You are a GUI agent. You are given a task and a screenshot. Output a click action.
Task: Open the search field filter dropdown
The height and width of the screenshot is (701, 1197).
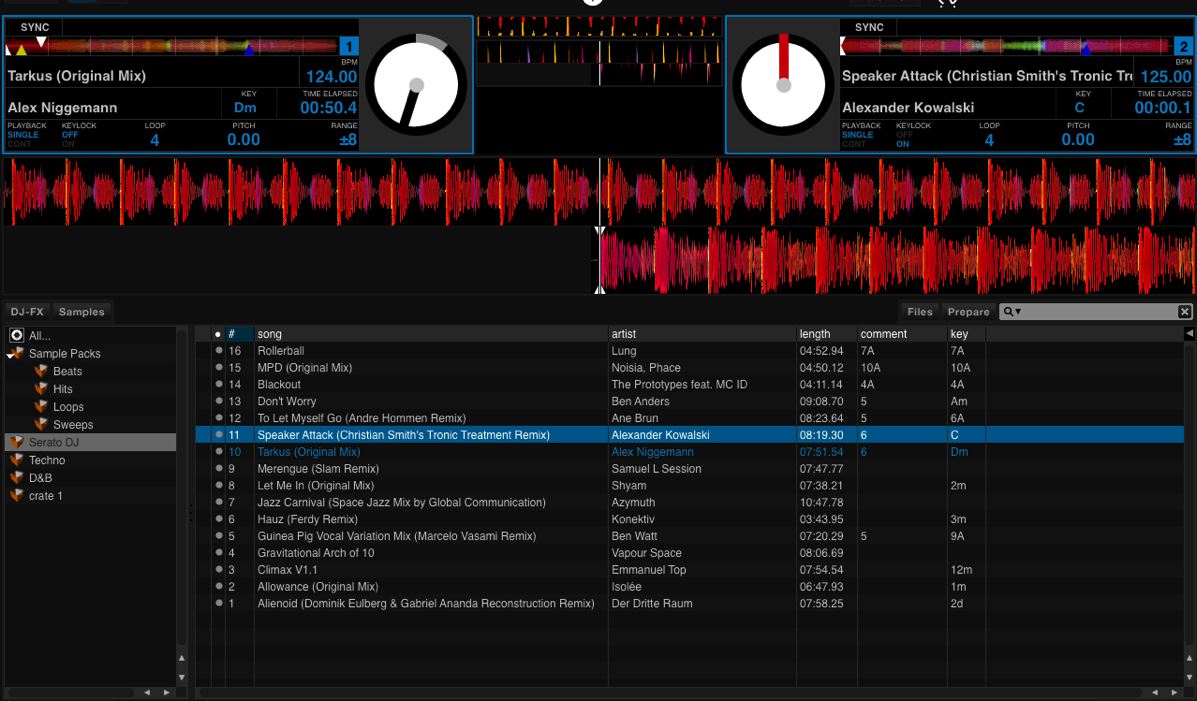(x=1012, y=312)
